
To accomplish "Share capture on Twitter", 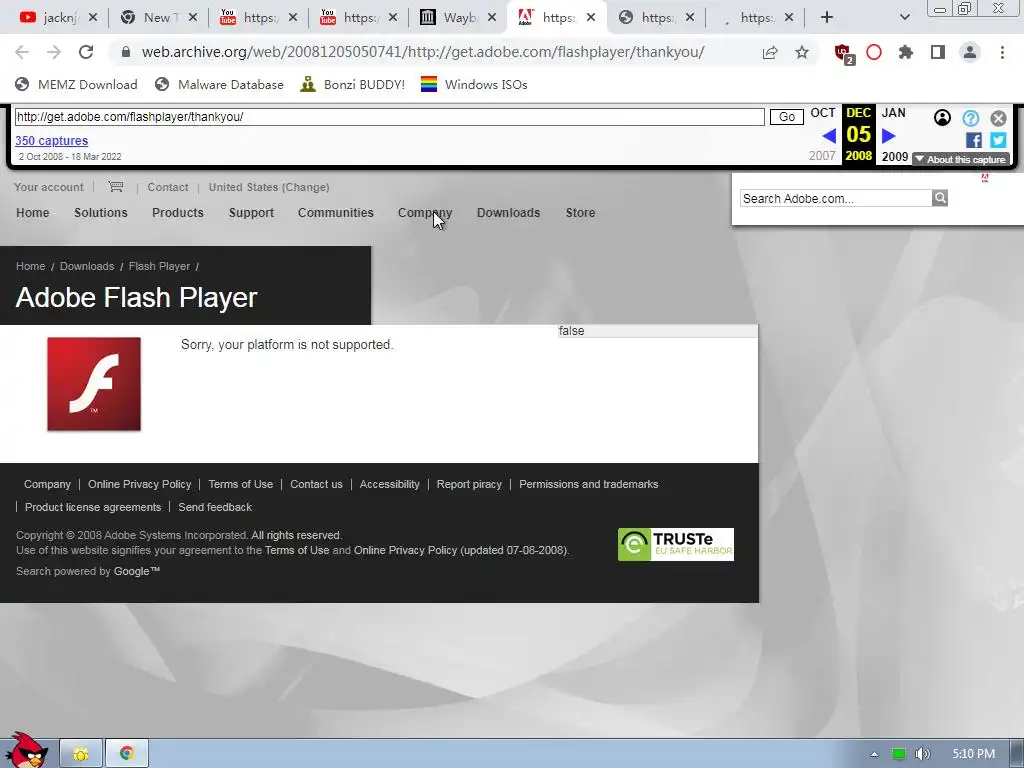I will pyautogui.click(x=998, y=140).
